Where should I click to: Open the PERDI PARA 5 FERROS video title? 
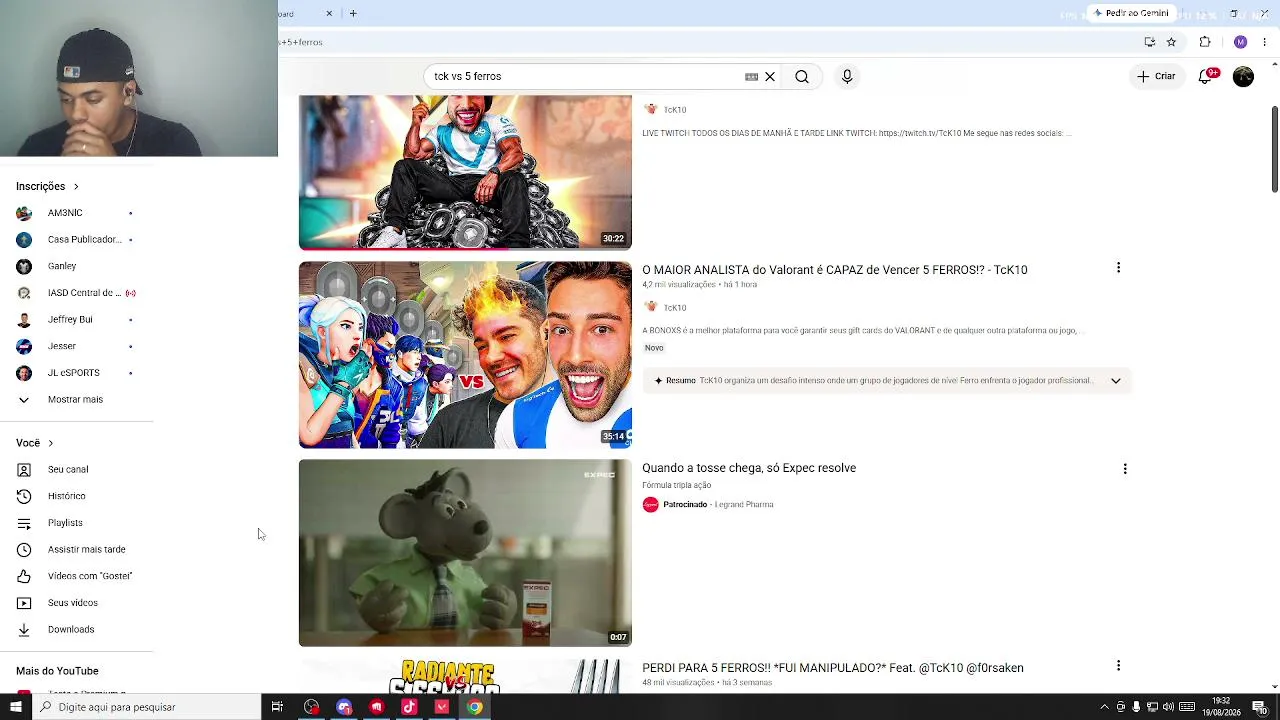pos(833,668)
